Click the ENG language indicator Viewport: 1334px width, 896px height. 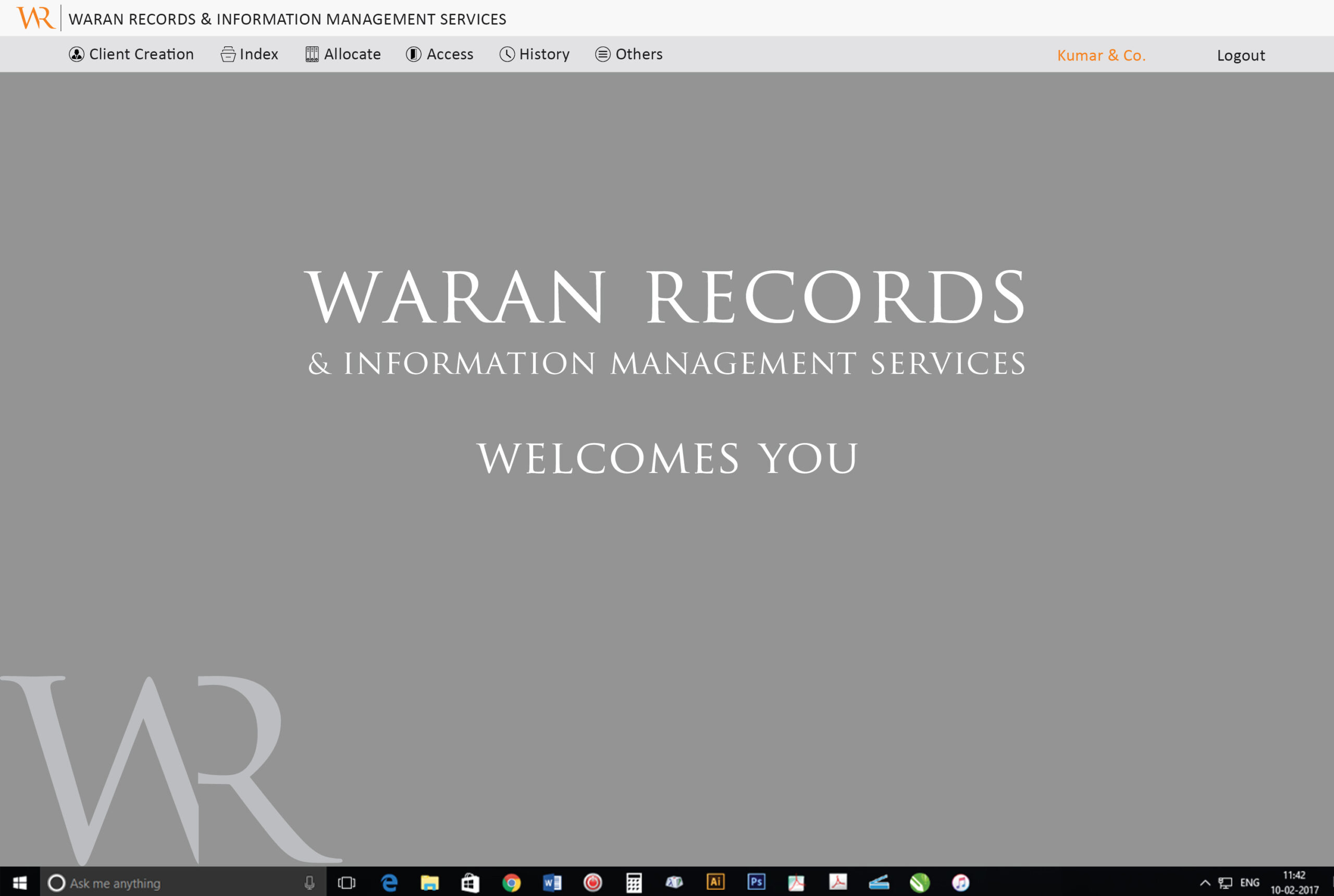click(x=1250, y=883)
